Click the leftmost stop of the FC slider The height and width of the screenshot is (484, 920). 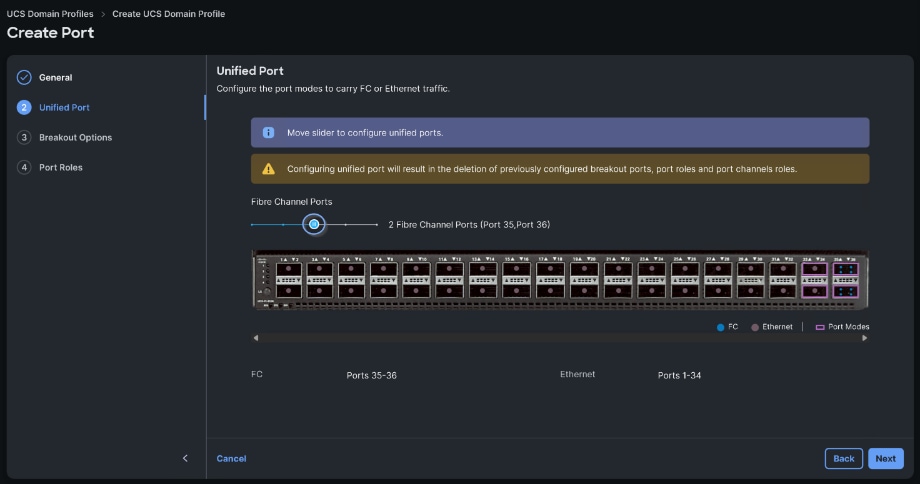pyautogui.click(x=252, y=225)
